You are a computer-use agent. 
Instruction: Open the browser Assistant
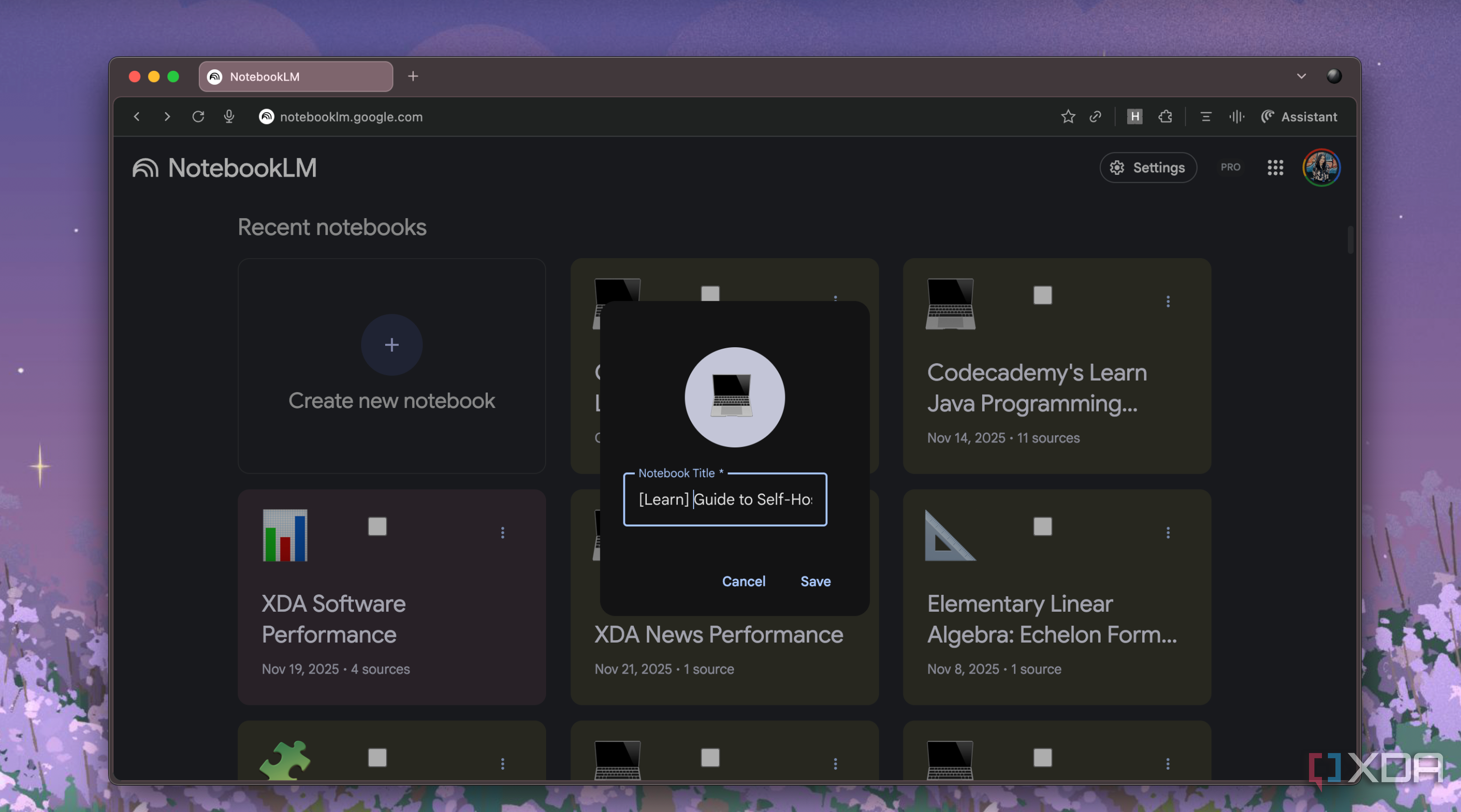pyautogui.click(x=1299, y=117)
